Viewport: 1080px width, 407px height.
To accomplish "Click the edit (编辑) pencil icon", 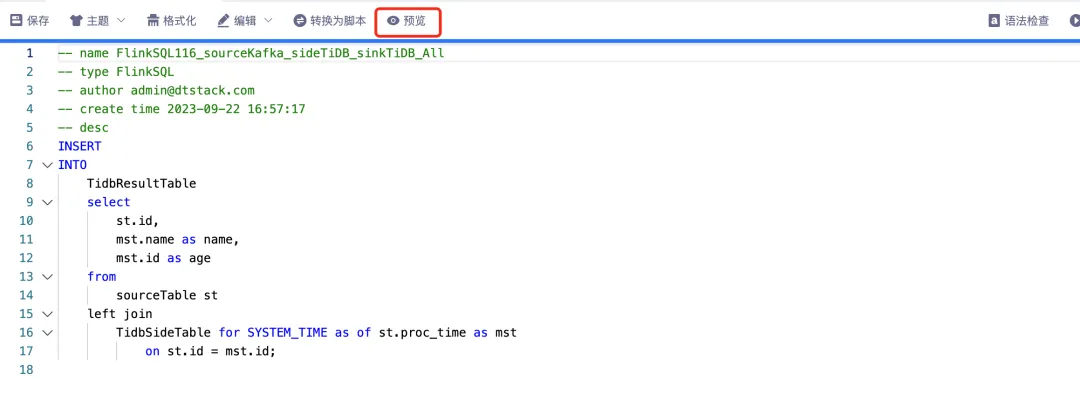I will pos(223,21).
